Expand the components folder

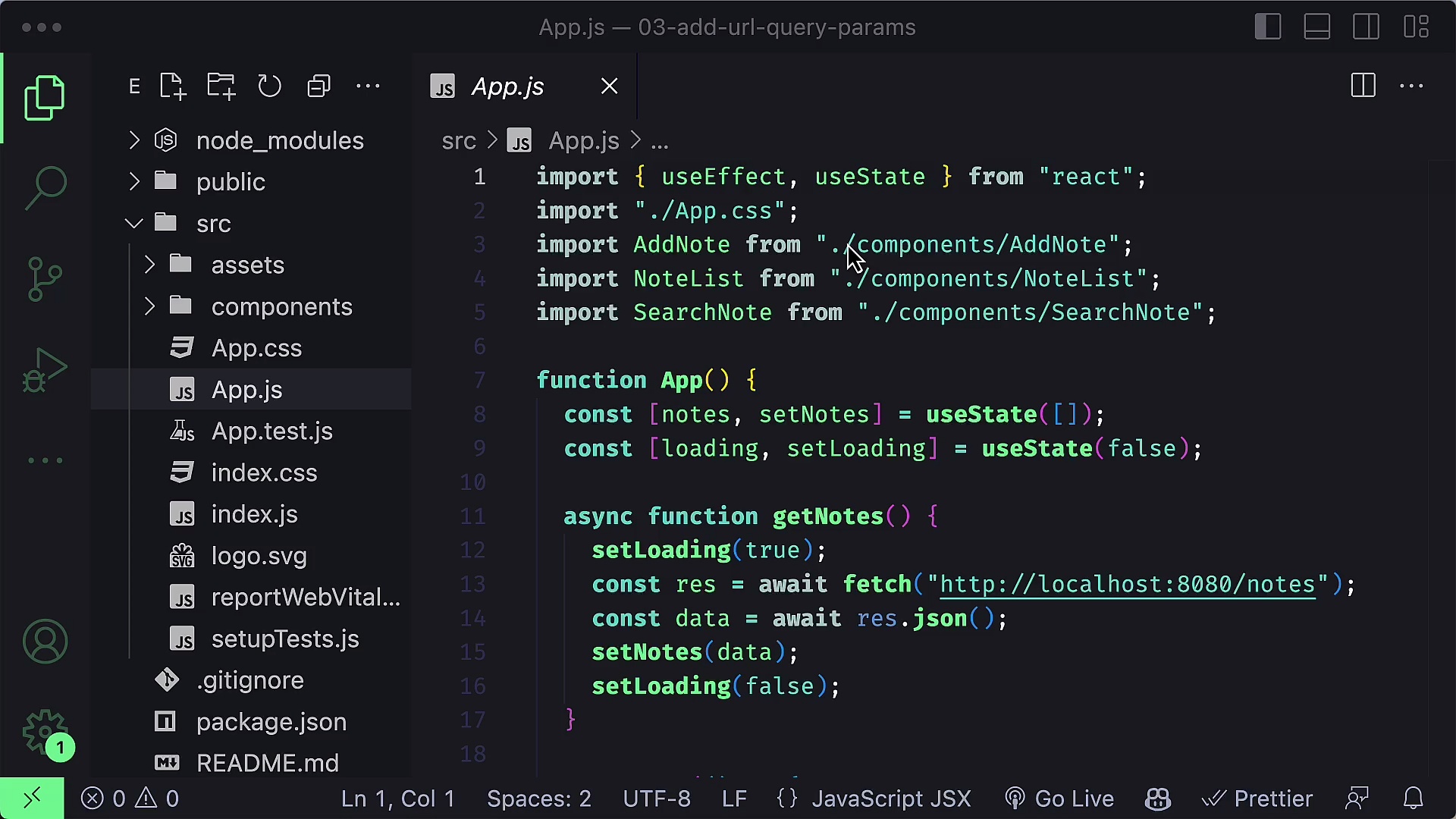click(281, 306)
